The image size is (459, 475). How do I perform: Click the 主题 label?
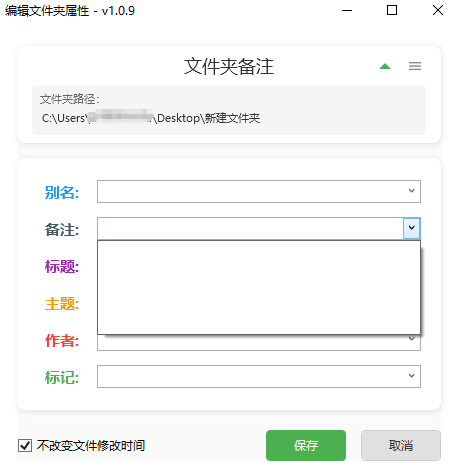[x=62, y=304]
